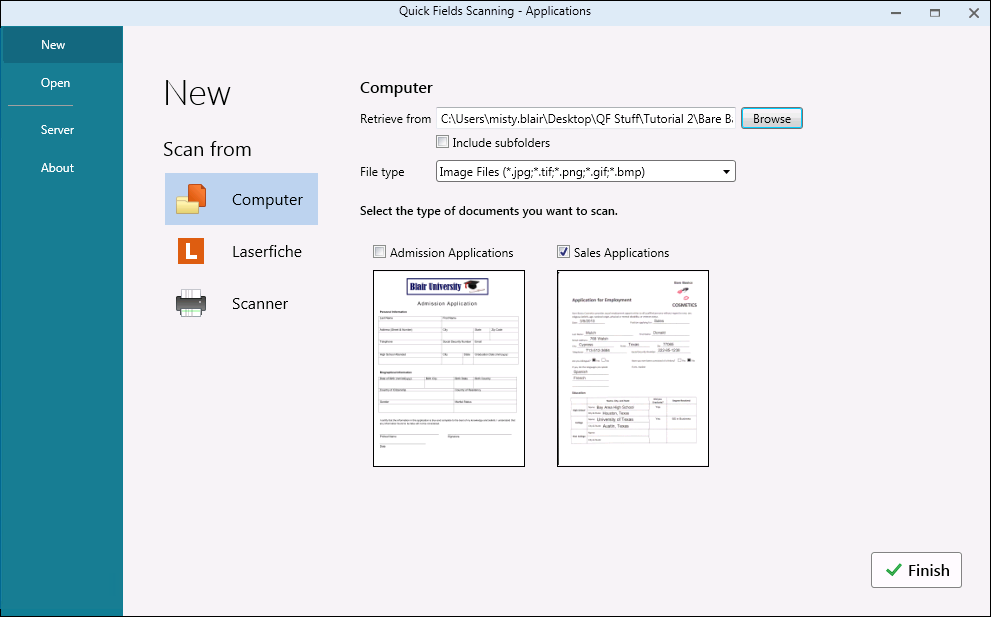Click the green checkmark on Finish
The image size is (991, 643).
click(893, 570)
